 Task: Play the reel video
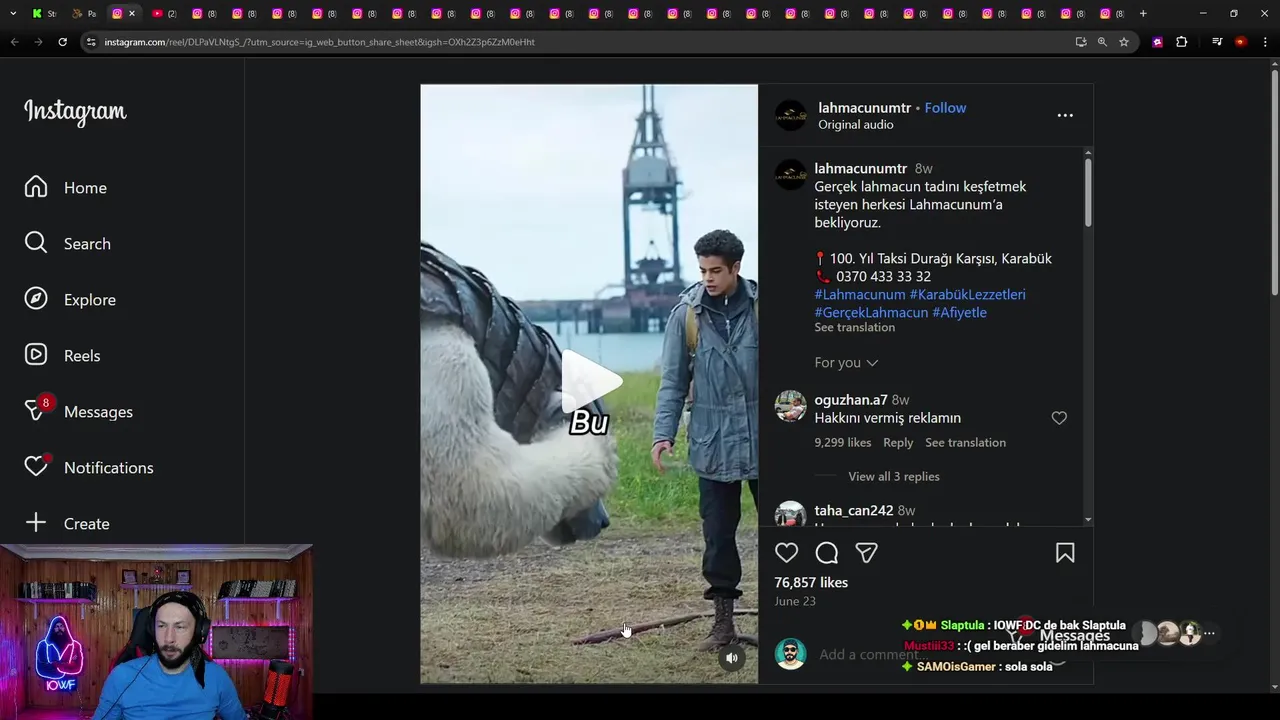click(589, 381)
